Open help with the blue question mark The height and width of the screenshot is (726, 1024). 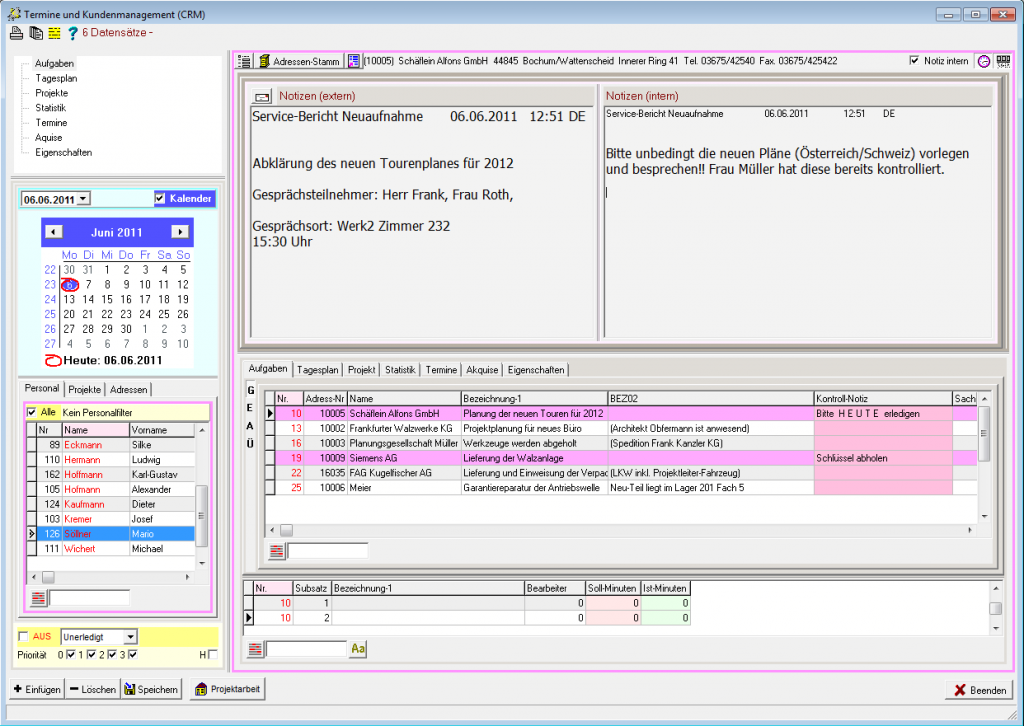tap(72, 33)
